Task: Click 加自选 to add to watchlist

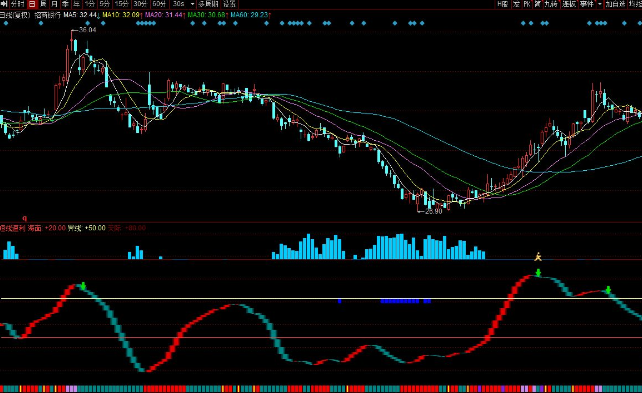Action: click(615, 4)
